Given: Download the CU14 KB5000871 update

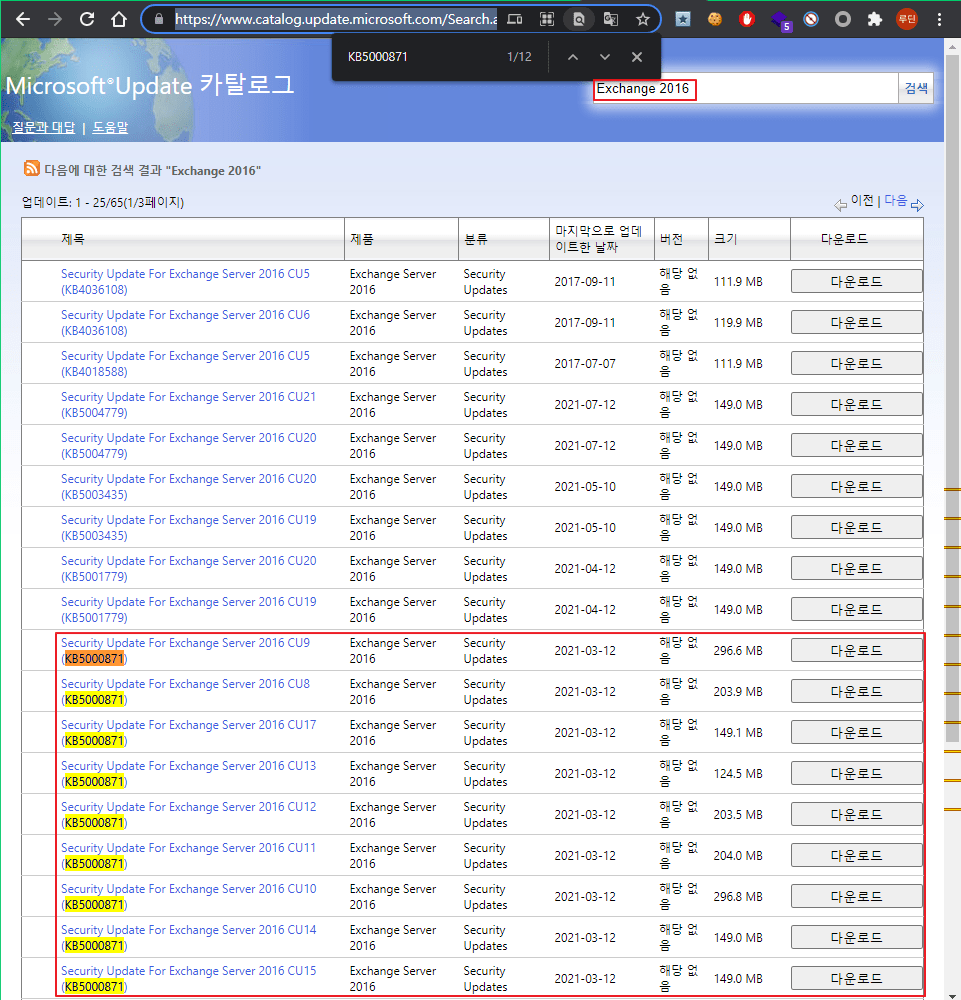Looking at the screenshot, I should point(856,938).
